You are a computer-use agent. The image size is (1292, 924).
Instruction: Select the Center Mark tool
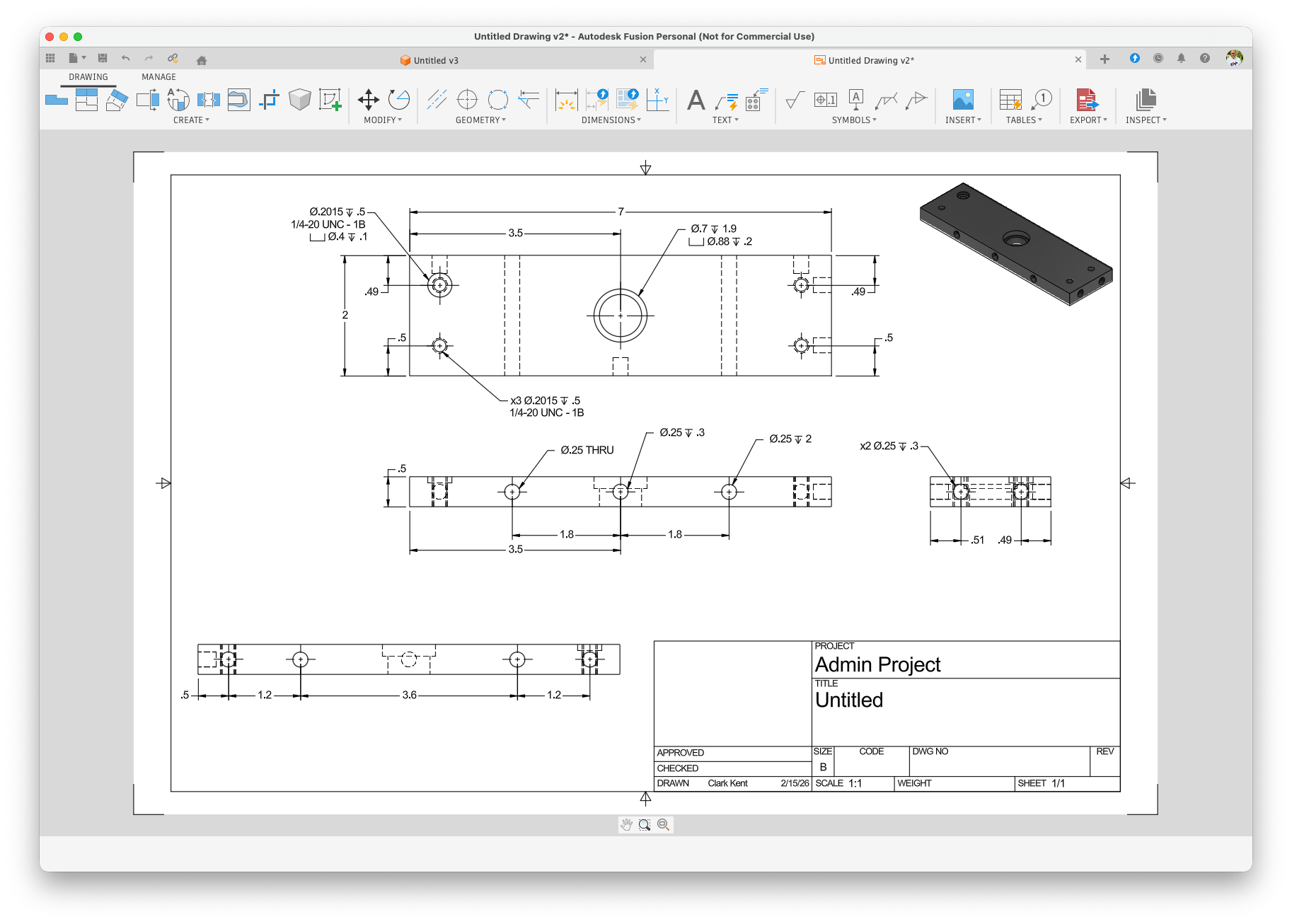coord(467,100)
